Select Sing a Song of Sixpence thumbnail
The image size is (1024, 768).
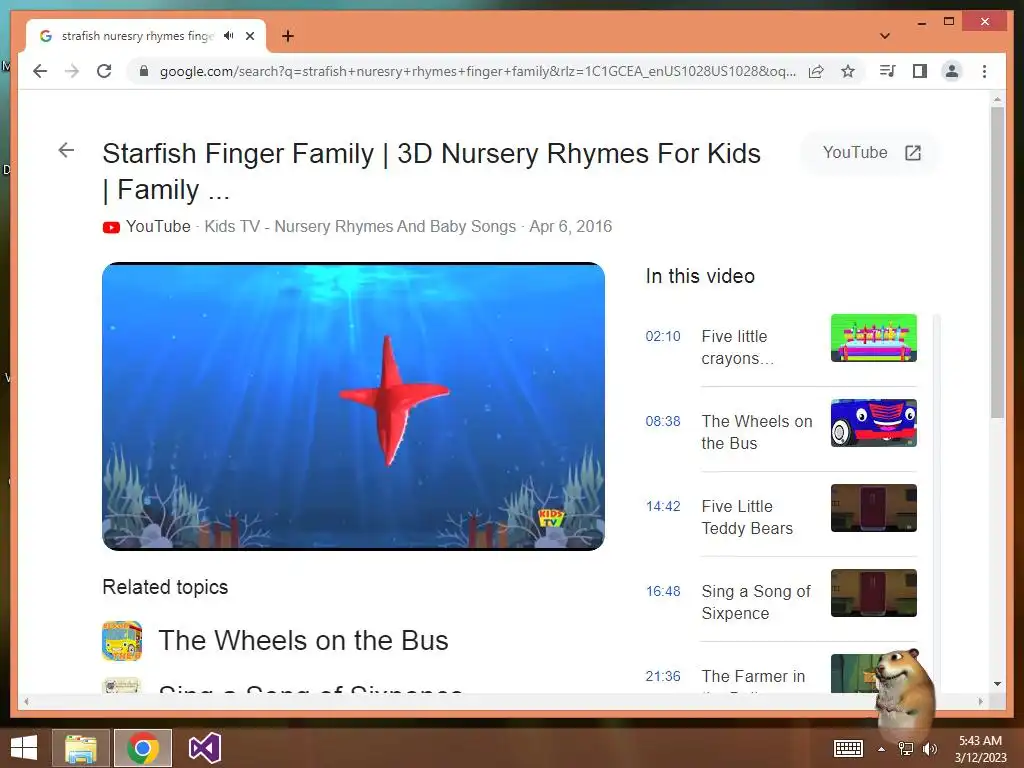pos(874,592)
